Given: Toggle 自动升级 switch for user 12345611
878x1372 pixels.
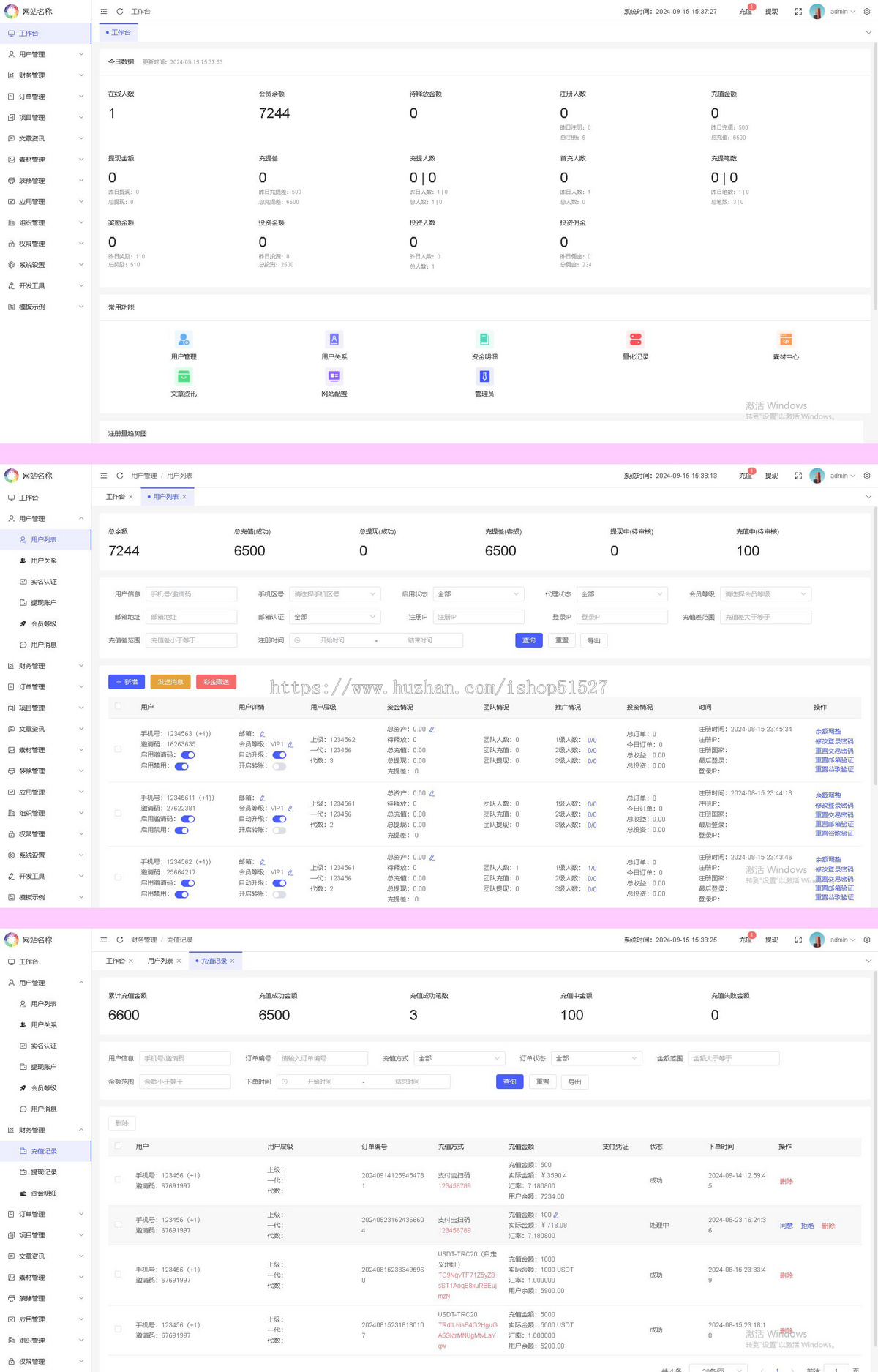Looking at the screenshot, I should tap(279, 819).
